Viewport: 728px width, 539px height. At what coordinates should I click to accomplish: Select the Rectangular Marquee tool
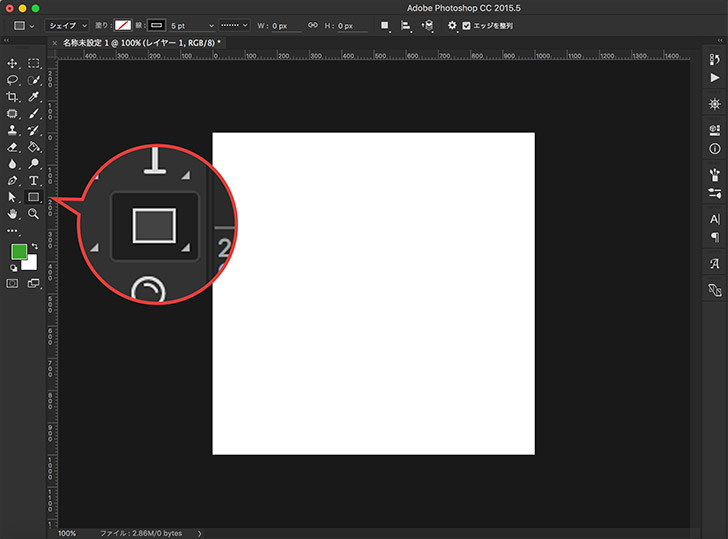click(x=33, y=63)
